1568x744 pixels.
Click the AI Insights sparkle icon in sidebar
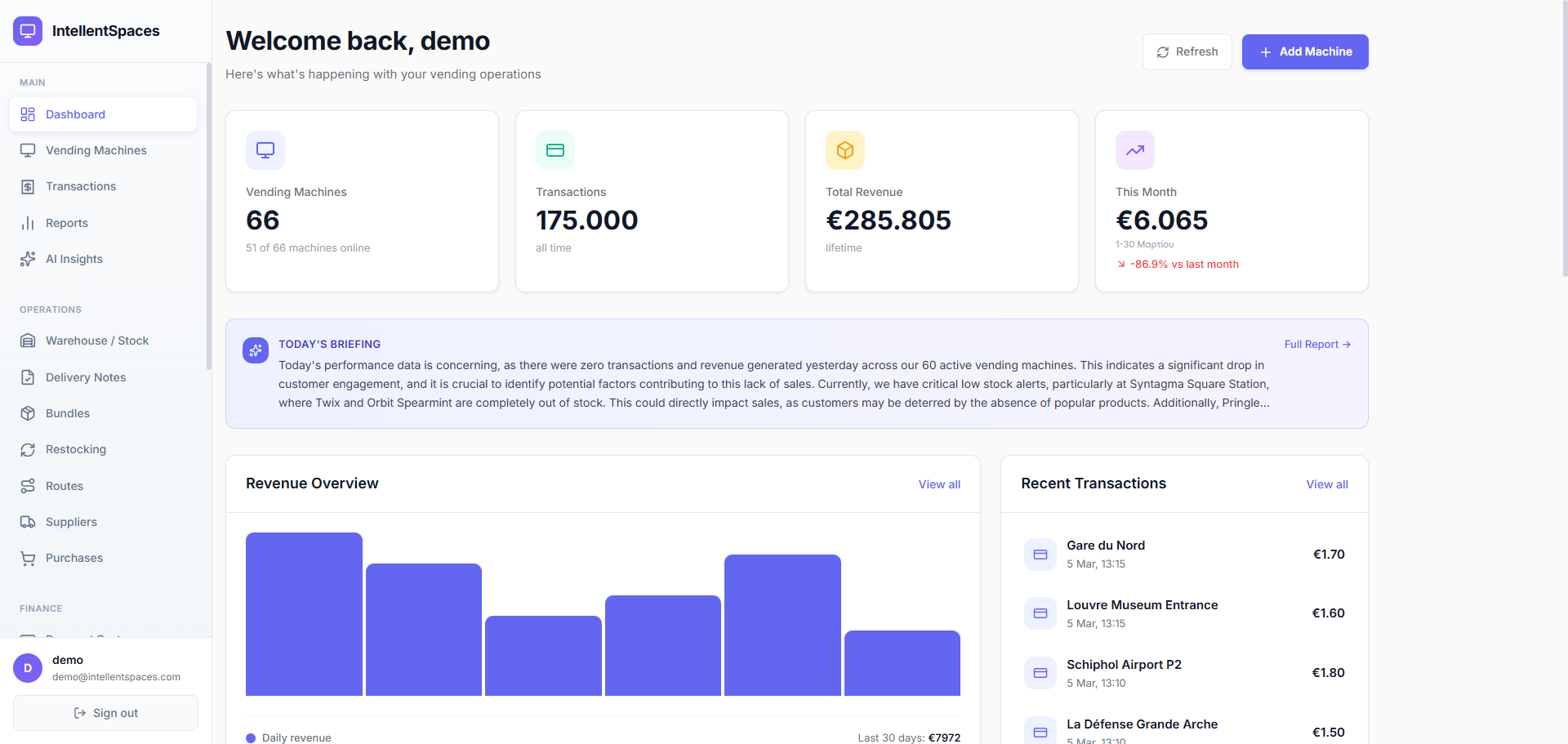28,259
